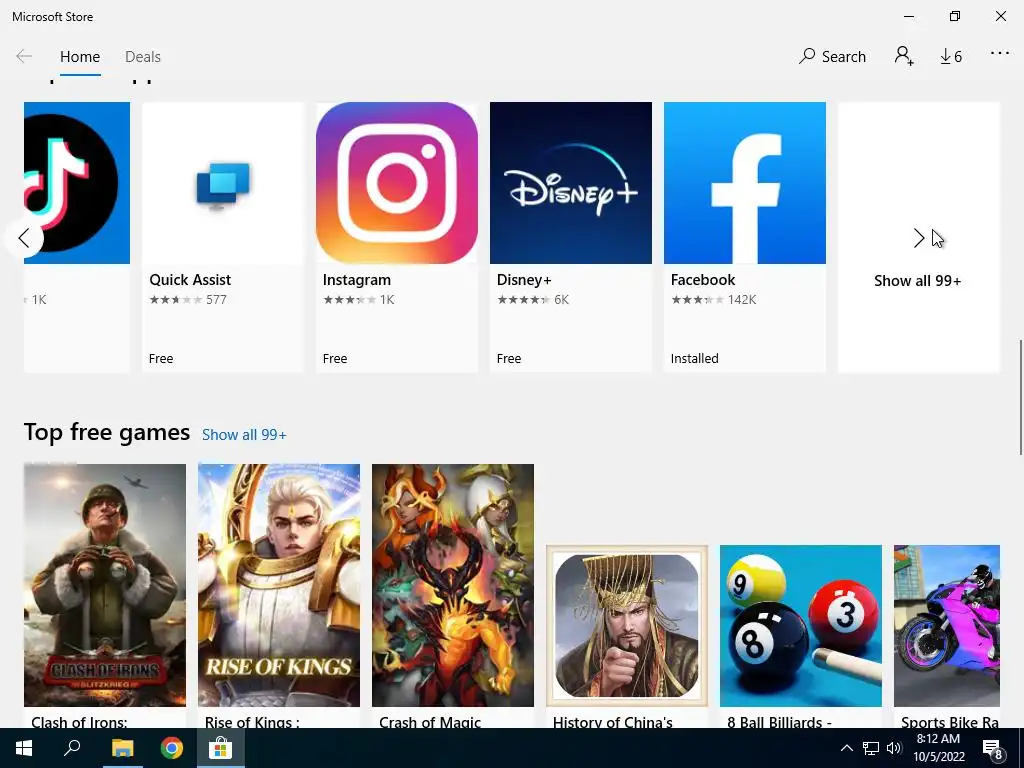Screen dimensions: 1024x768
Task: Click the Free label under Instagram
Action: (335, 359)
